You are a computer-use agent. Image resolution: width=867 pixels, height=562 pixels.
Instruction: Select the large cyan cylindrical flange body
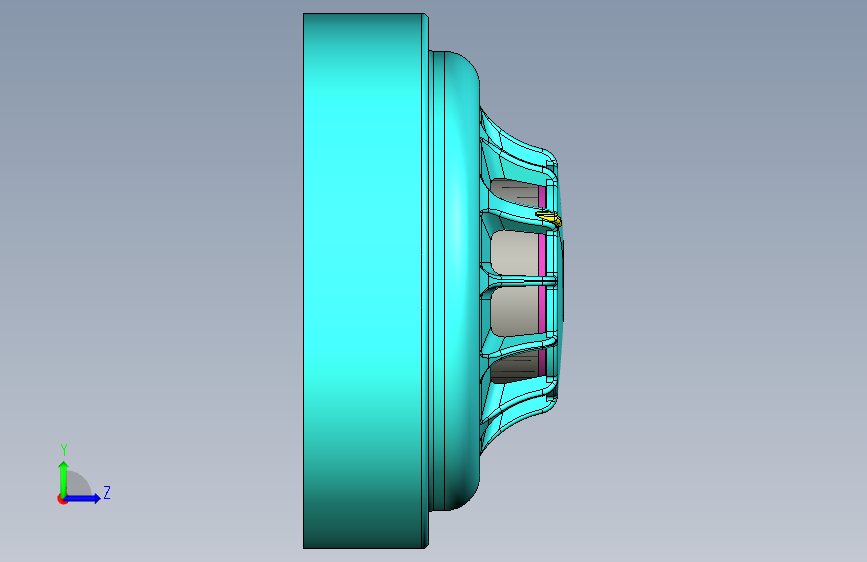tap(365, 281)
